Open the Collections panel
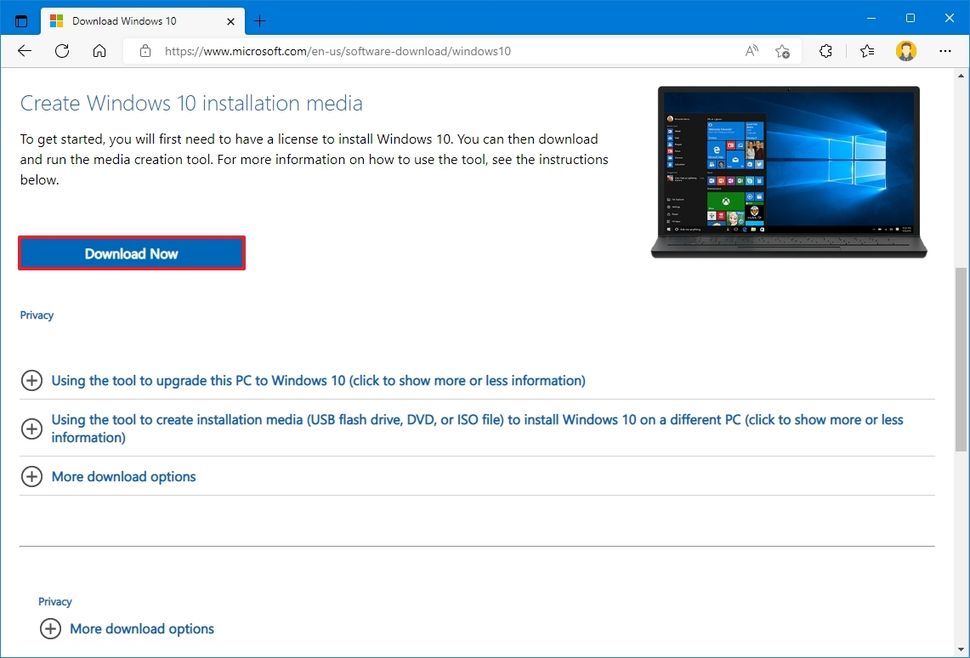 click(825, 51)
